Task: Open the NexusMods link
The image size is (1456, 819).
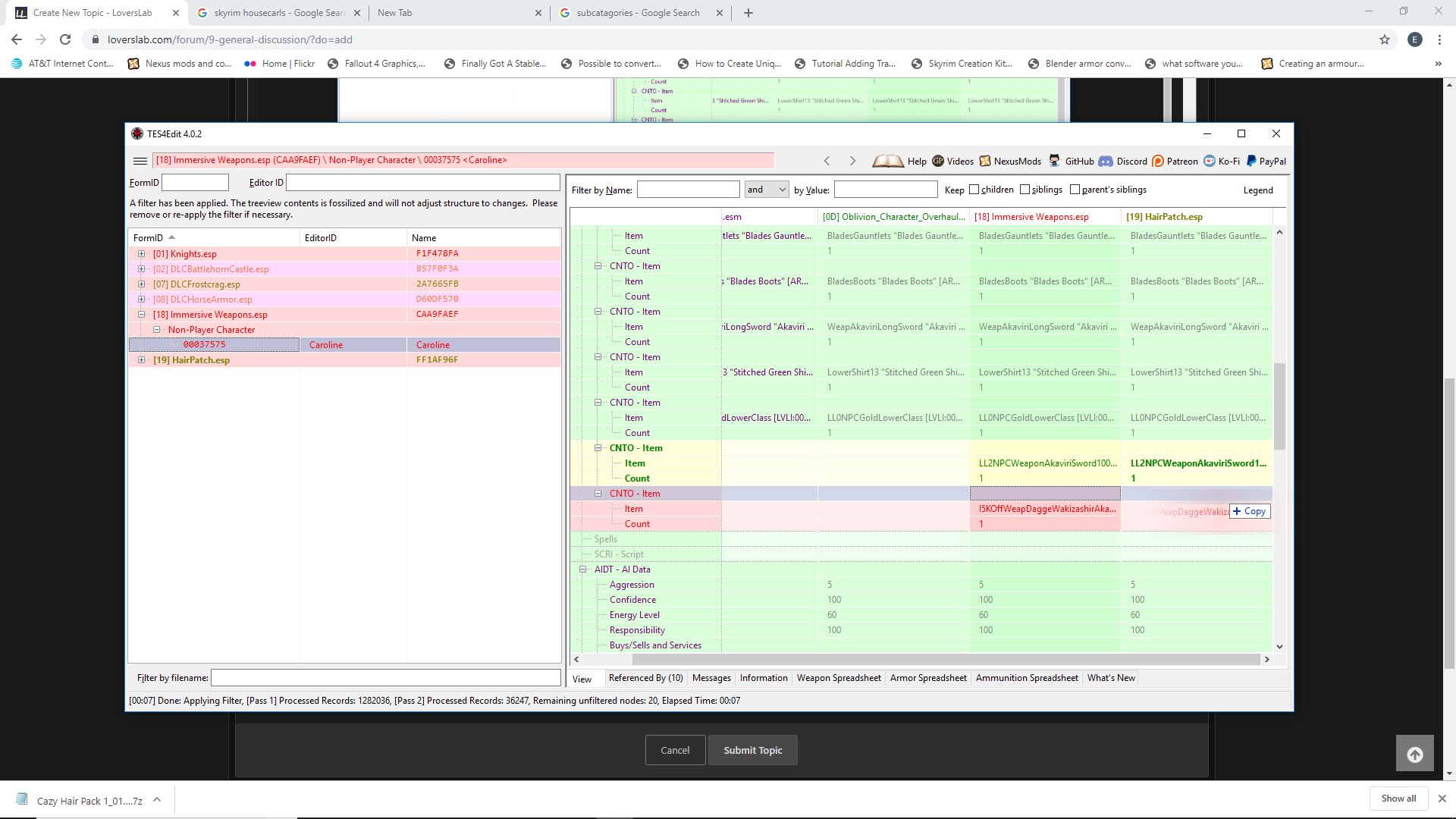Action: click(1010, 162)
